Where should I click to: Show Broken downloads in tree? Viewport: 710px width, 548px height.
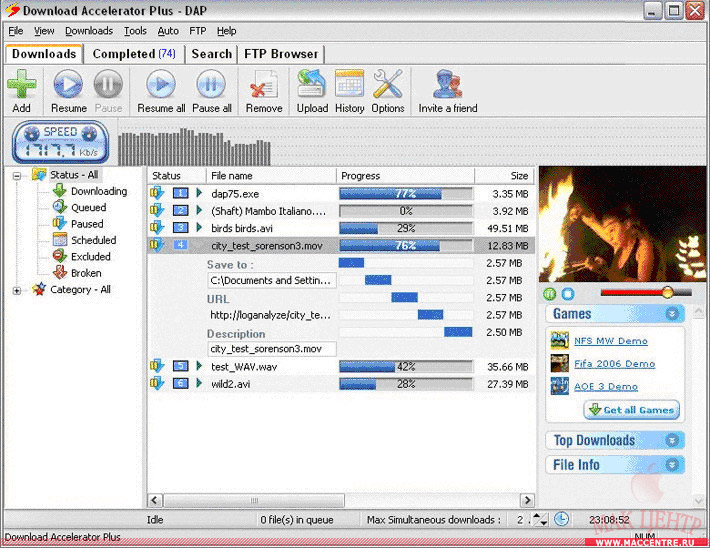86,273
